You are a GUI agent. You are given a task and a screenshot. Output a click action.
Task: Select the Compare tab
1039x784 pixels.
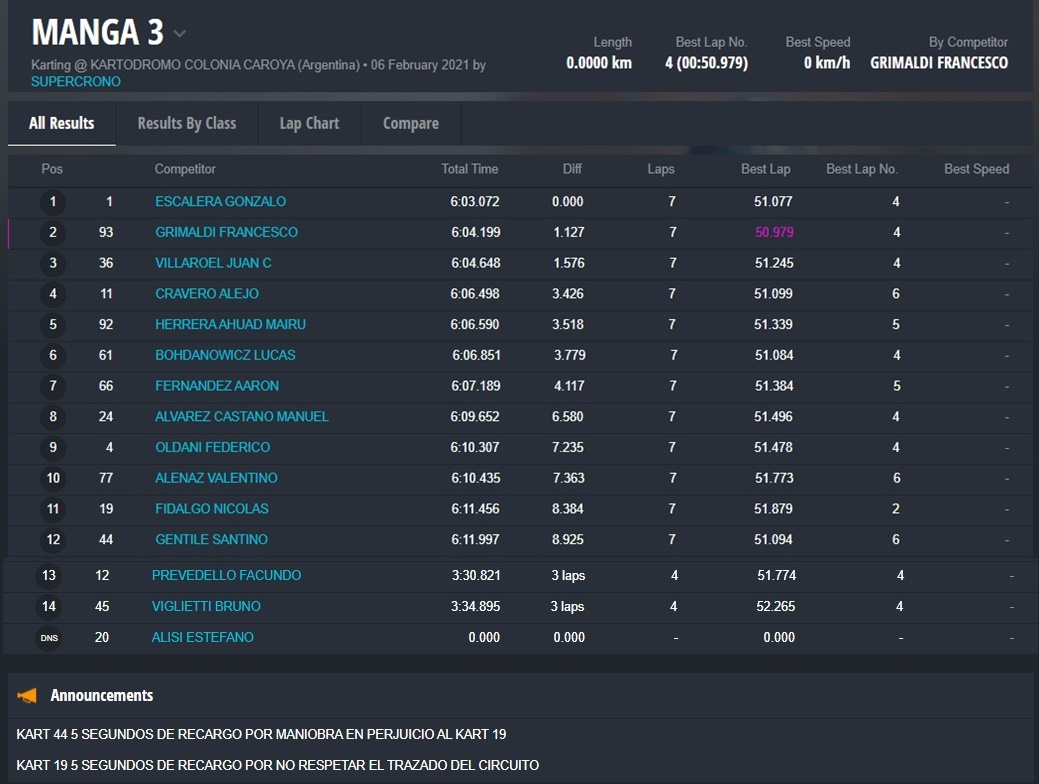pyautogui.click(x=410, y=123)
